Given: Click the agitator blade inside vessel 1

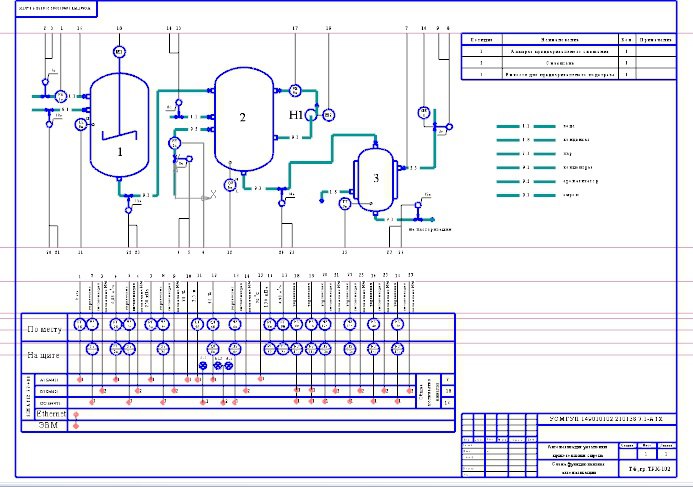Looking at the screenshot, I should coord(120,134).
